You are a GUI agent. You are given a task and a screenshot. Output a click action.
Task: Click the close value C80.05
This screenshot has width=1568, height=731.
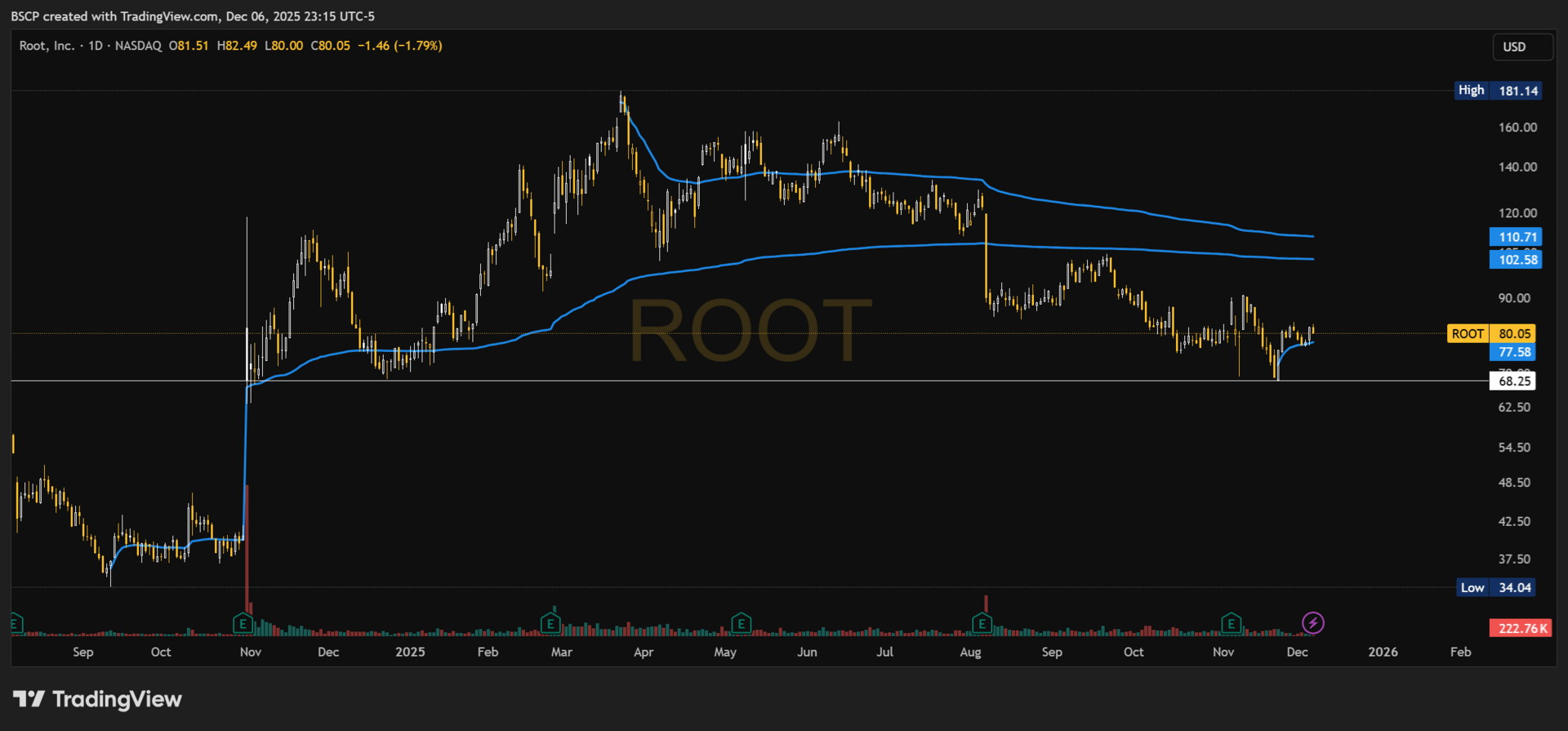(331, 46)
